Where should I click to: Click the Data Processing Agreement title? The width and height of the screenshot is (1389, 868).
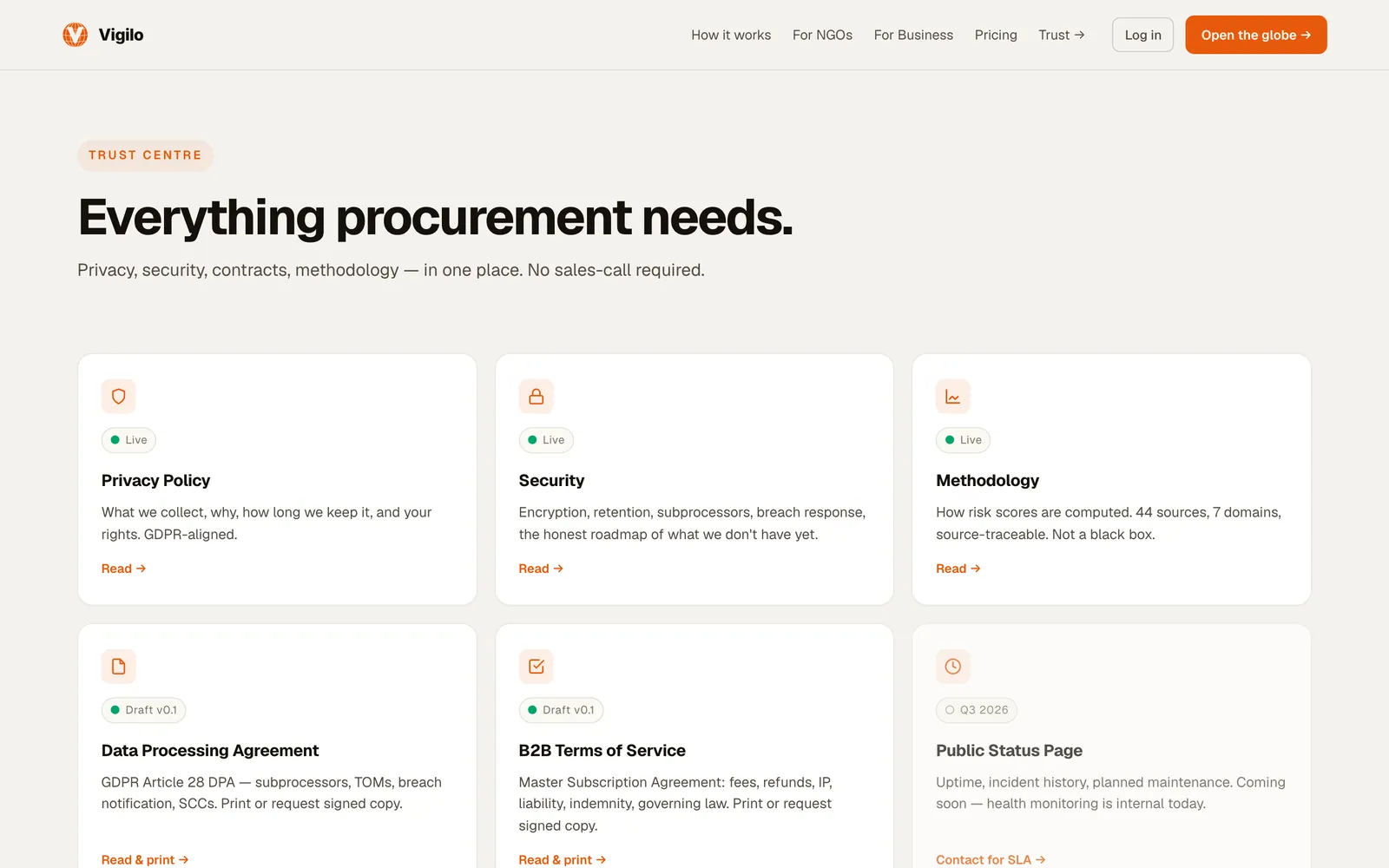point(210,750)
